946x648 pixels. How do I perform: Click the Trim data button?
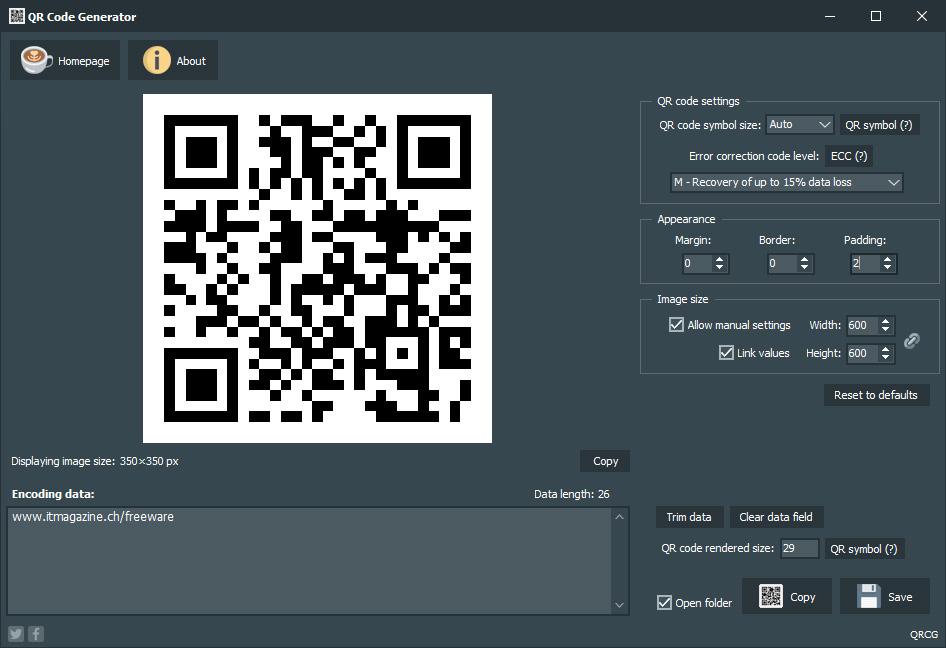coord(689,517)
